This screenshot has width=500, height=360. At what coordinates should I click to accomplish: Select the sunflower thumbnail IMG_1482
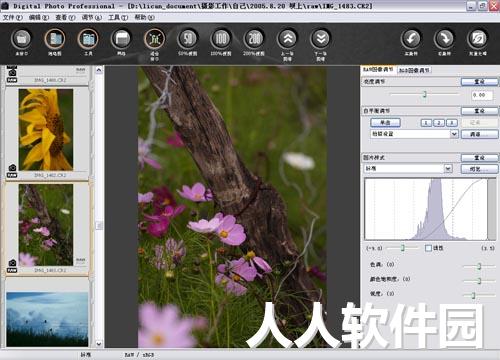(46, 130)
